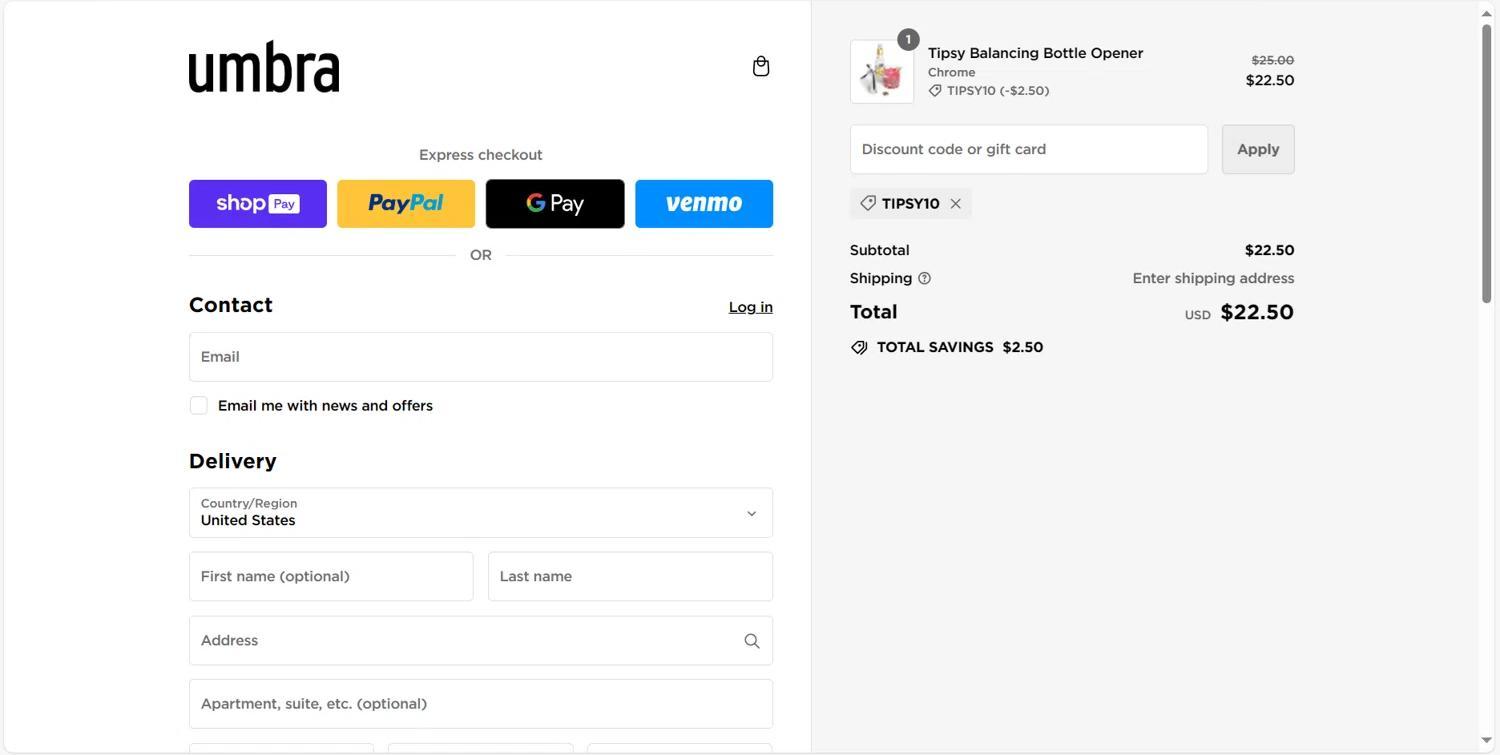Click the Discount code or gift card field
Image resolution: width=1500 pixels, height=755 pixels.
pos(1029,149)
